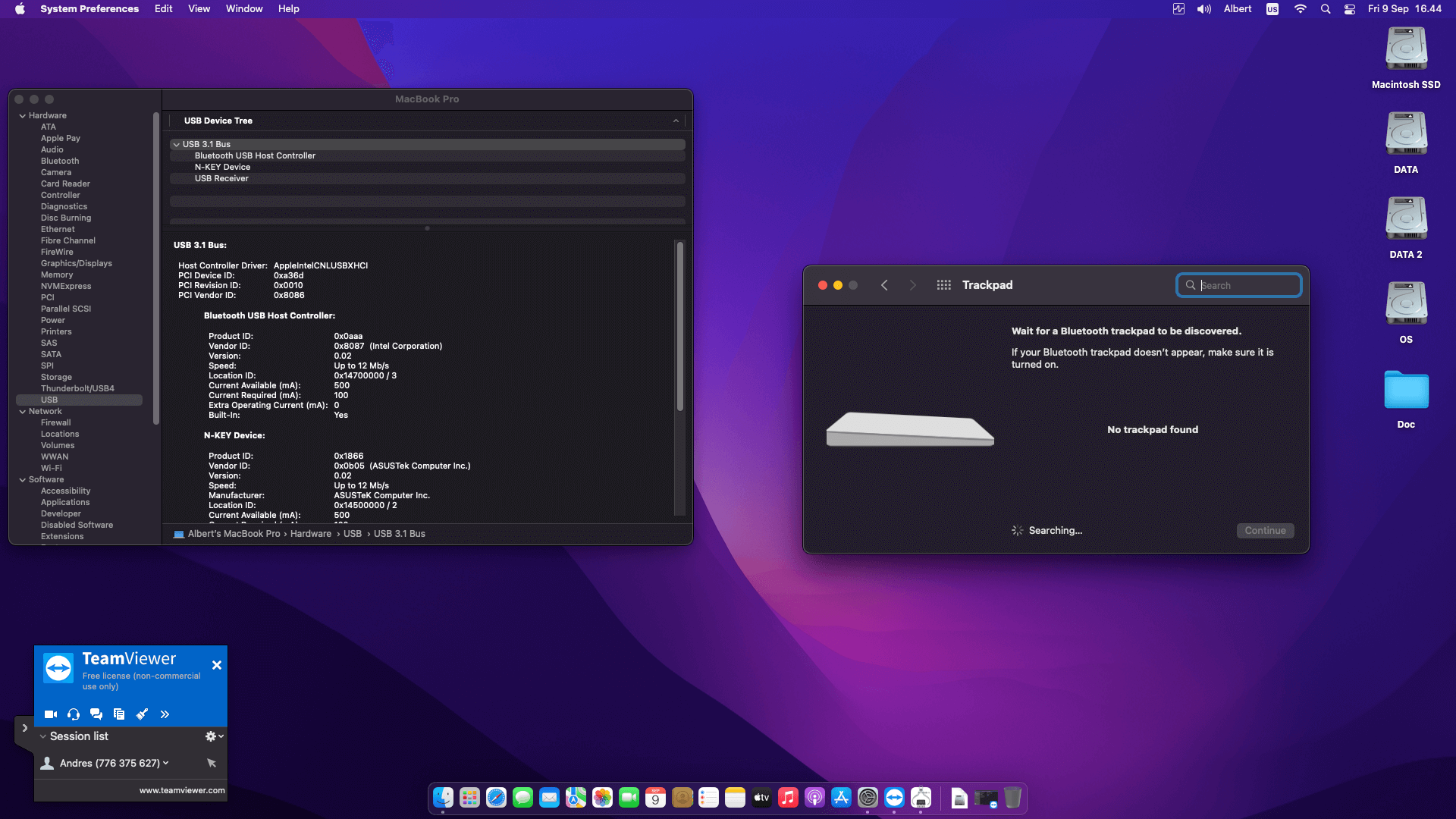Start a video call in TeamViewer
1456x819 pixels.
50,714
